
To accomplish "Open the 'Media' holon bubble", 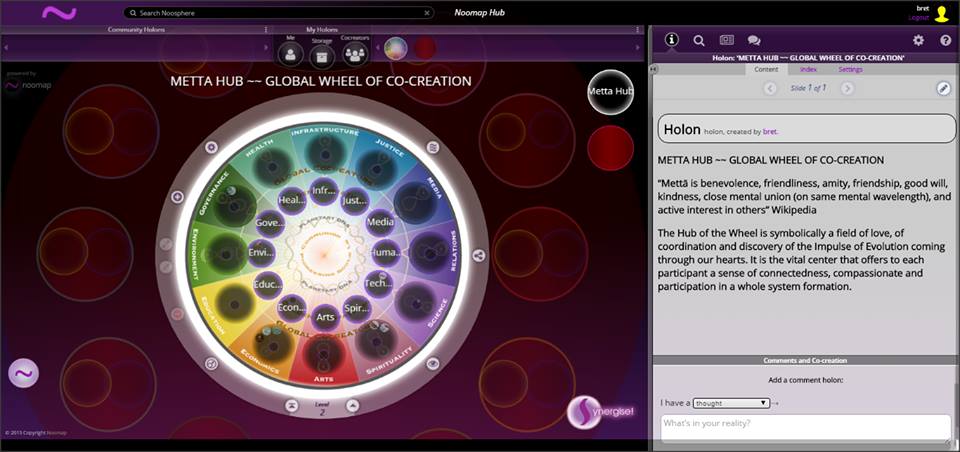I will pyautogui.click(x=380, y=222).
